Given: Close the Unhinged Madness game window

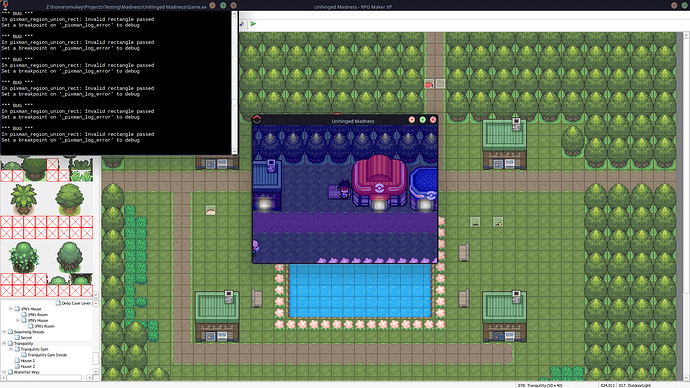Looking at the screenshot, I should 433,120.
